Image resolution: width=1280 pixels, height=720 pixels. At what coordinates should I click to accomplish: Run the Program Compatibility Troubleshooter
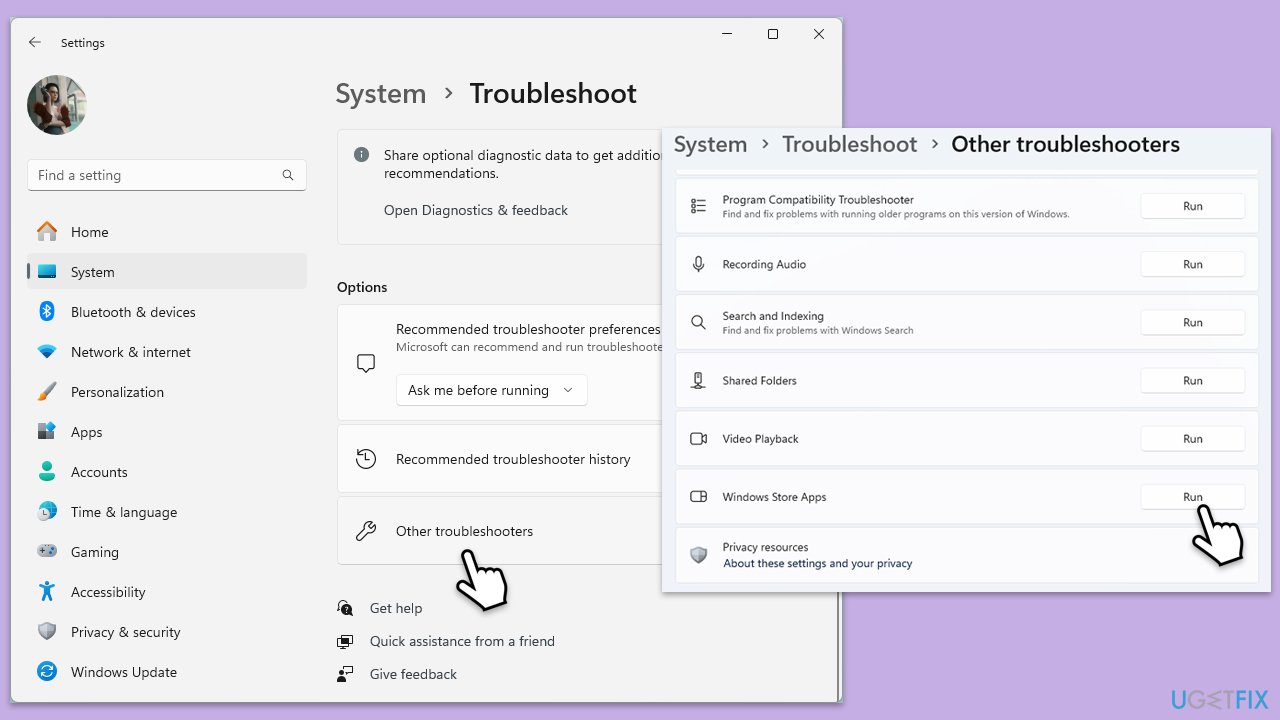[x=1193, y=206]
